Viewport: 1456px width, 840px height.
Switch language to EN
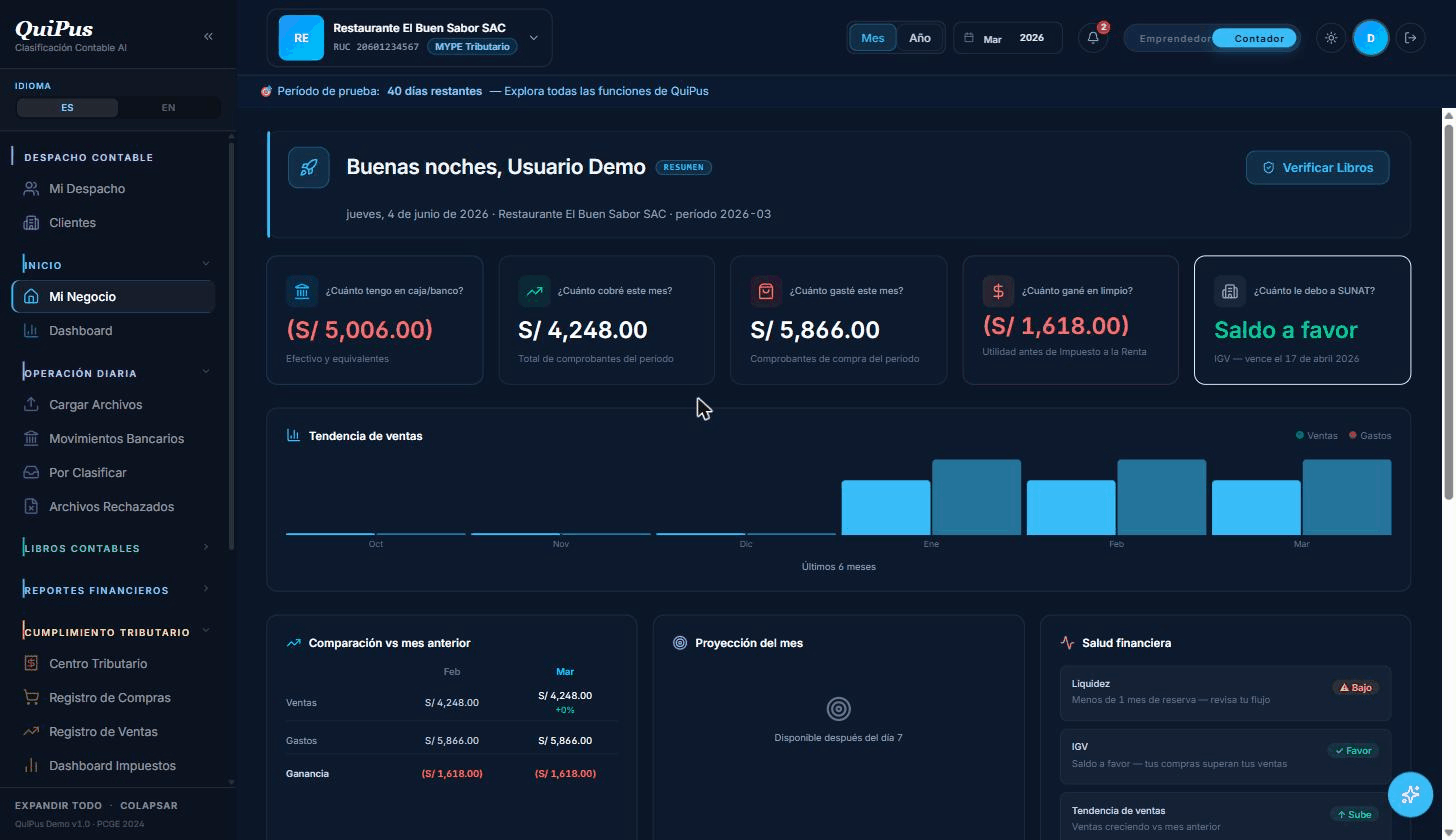[168, 107]
